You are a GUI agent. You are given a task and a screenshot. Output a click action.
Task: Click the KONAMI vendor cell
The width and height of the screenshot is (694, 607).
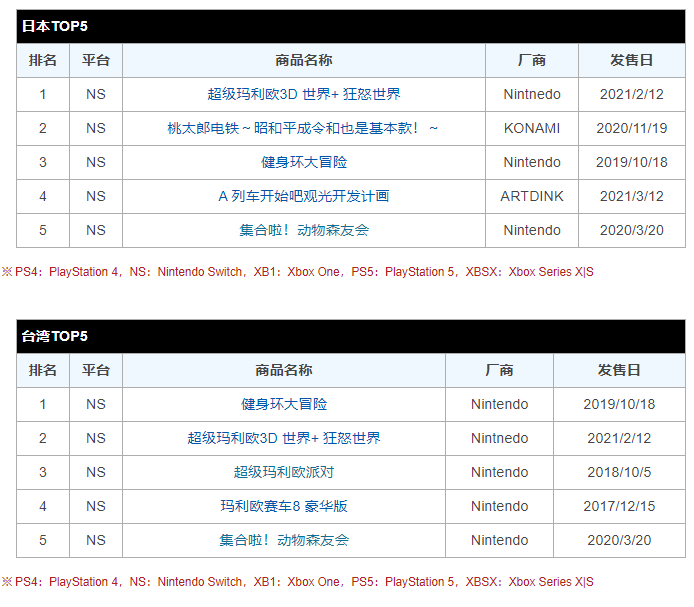pos(532,128)
